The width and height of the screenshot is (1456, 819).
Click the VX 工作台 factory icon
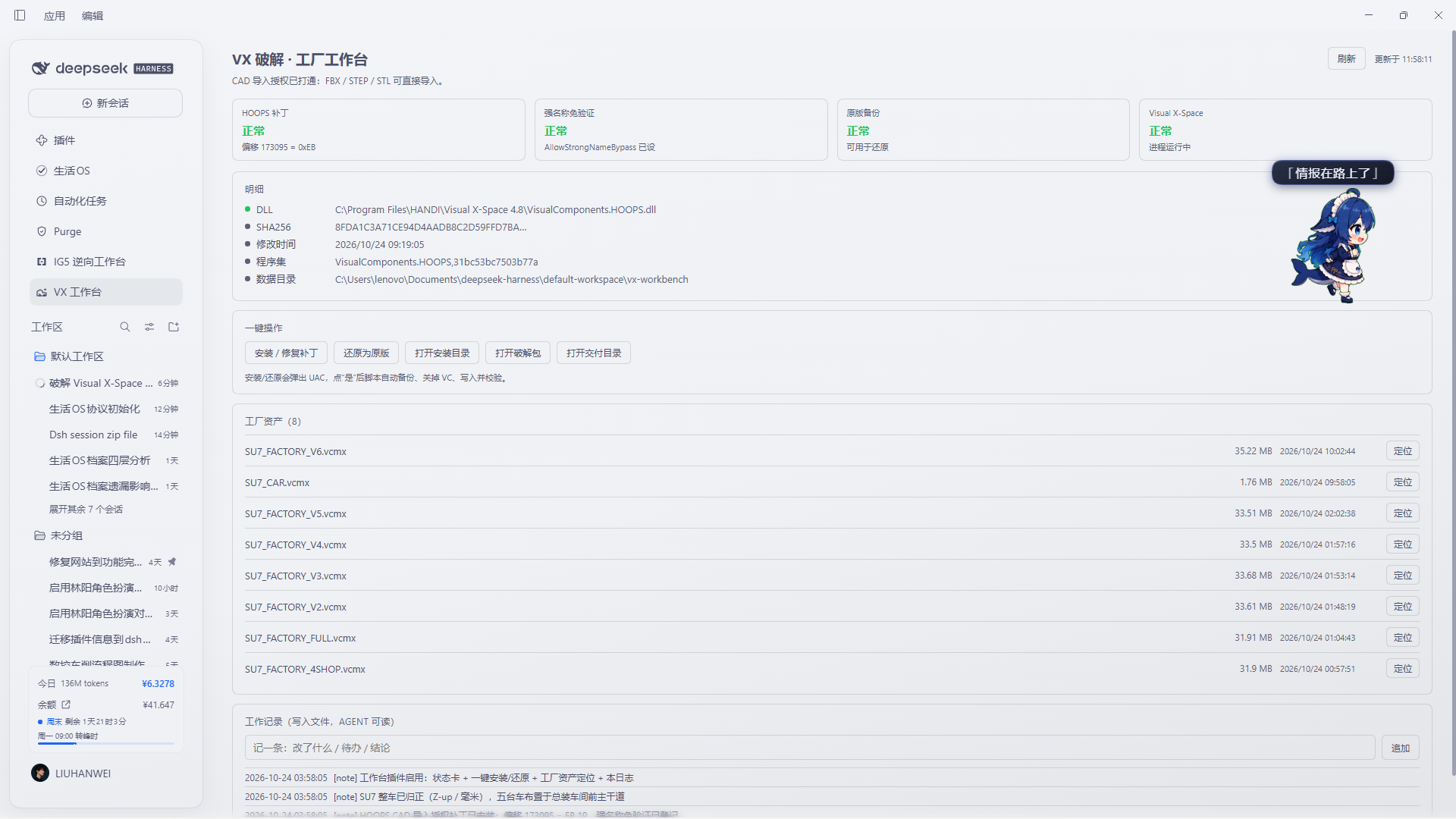pyautogui.click(x=42, y=292)
